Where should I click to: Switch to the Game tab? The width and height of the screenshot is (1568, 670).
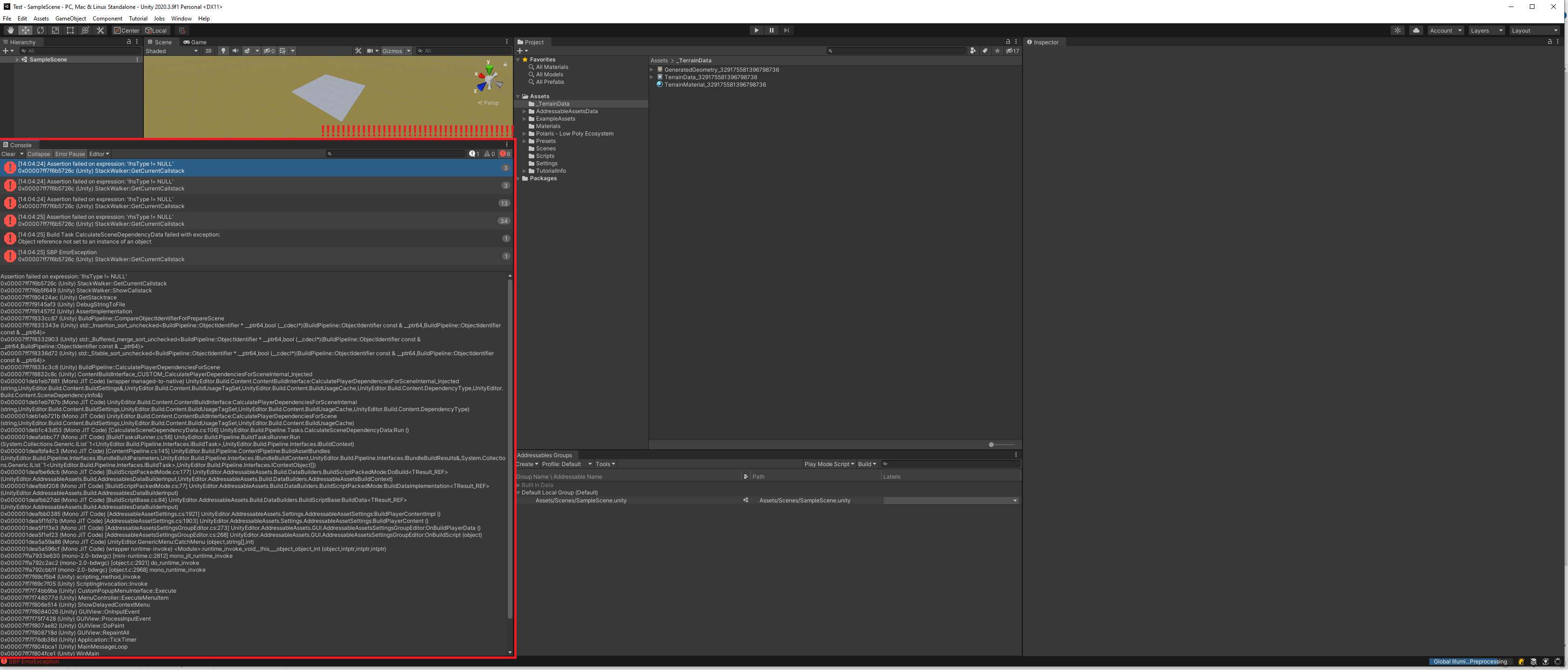(195, 43)
